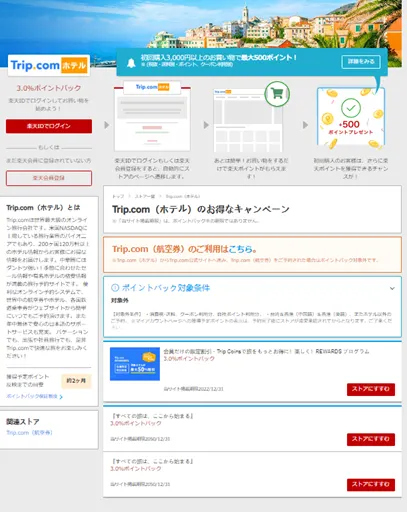
Task: Click the info icon beside ポイントバック対象条件
Action: pos(115,288)
